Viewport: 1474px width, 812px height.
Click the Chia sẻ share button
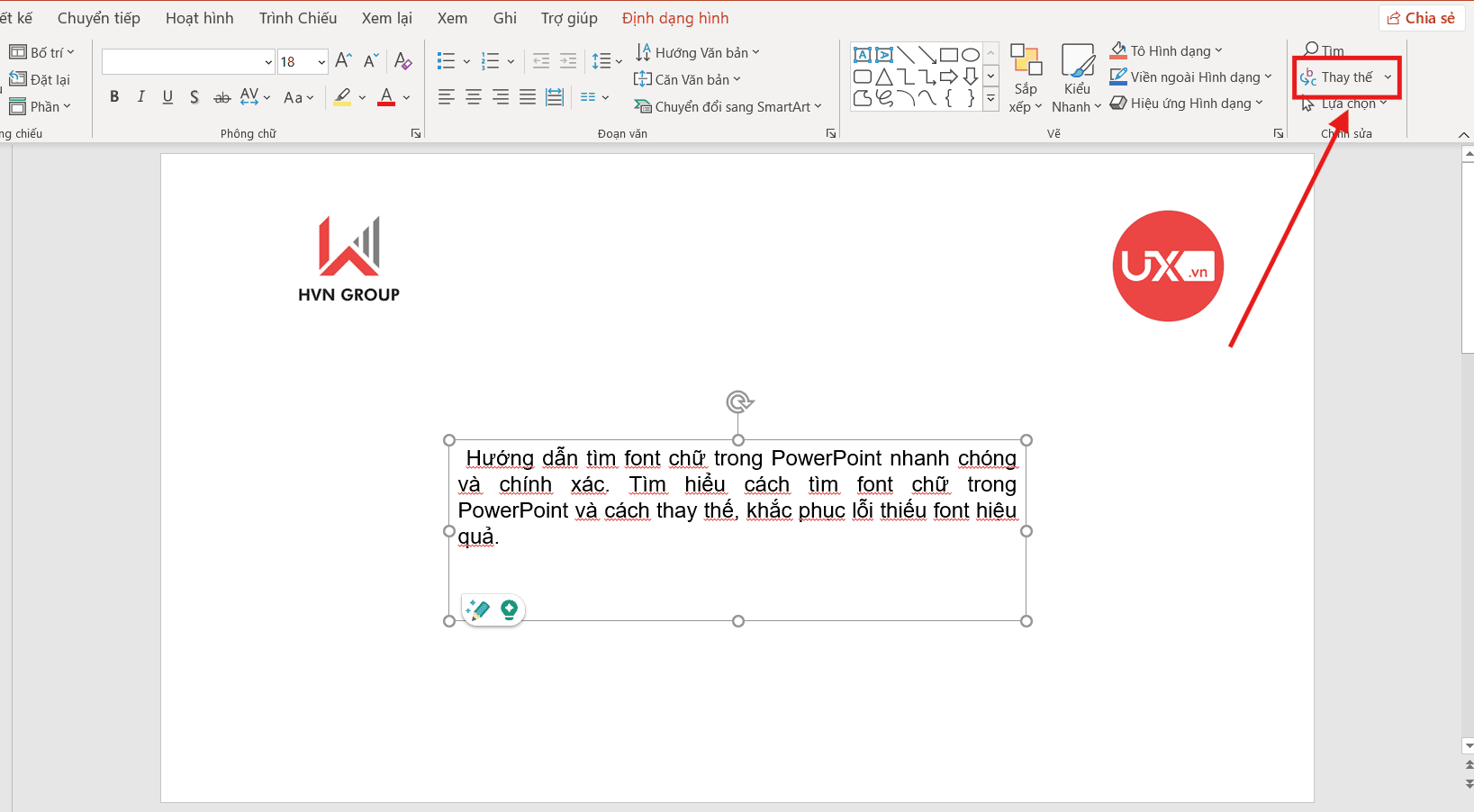pyautogui.click(x=1422, y=17)
